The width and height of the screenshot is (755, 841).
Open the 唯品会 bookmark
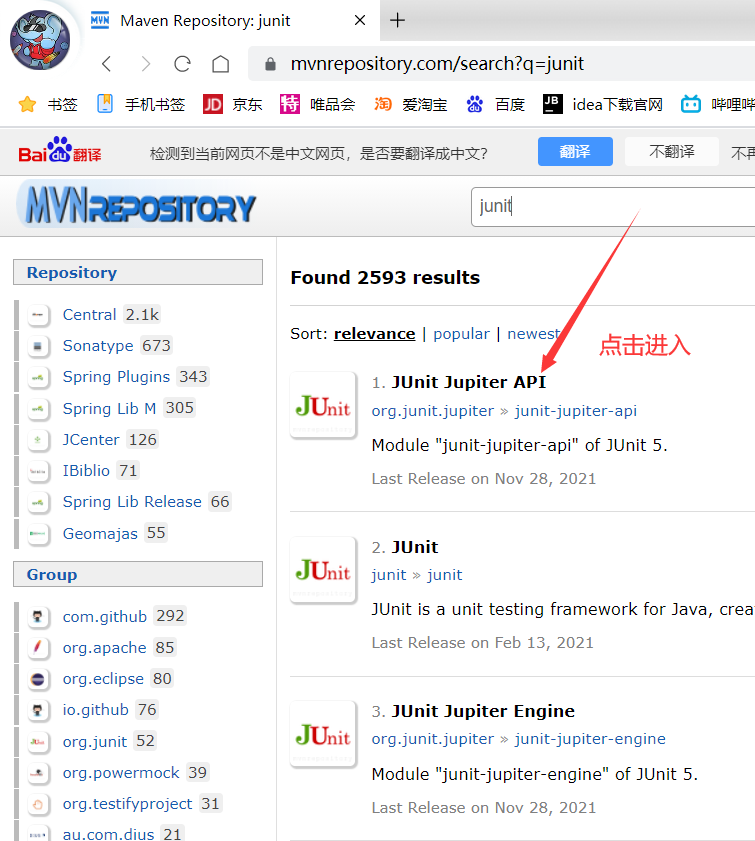coord(317,104)
